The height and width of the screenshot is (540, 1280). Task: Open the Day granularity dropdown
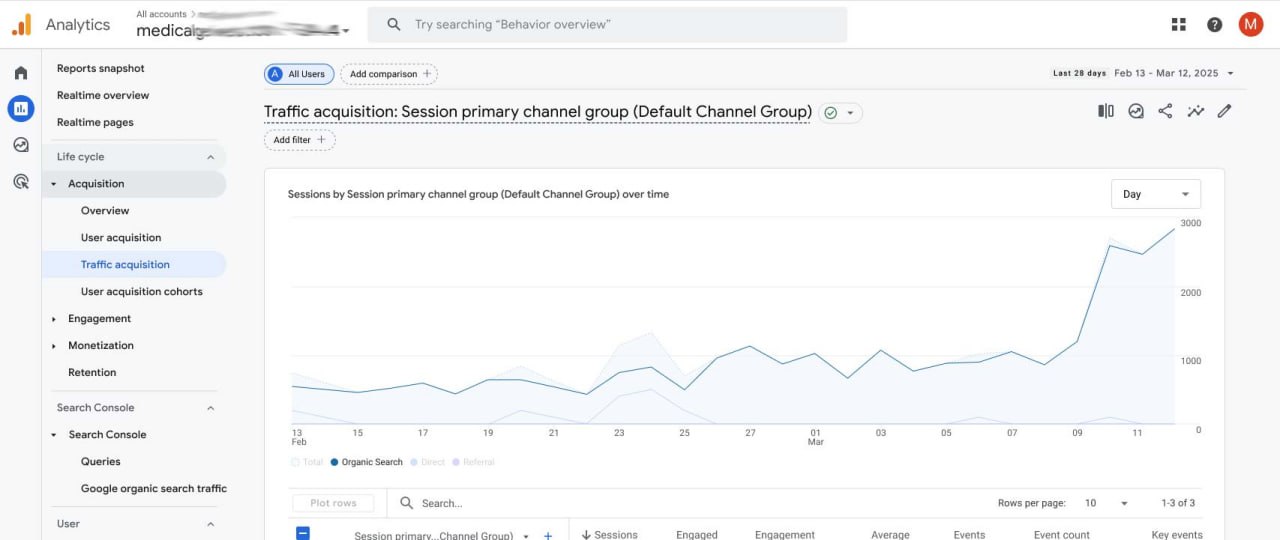(x=1155, y=194)
